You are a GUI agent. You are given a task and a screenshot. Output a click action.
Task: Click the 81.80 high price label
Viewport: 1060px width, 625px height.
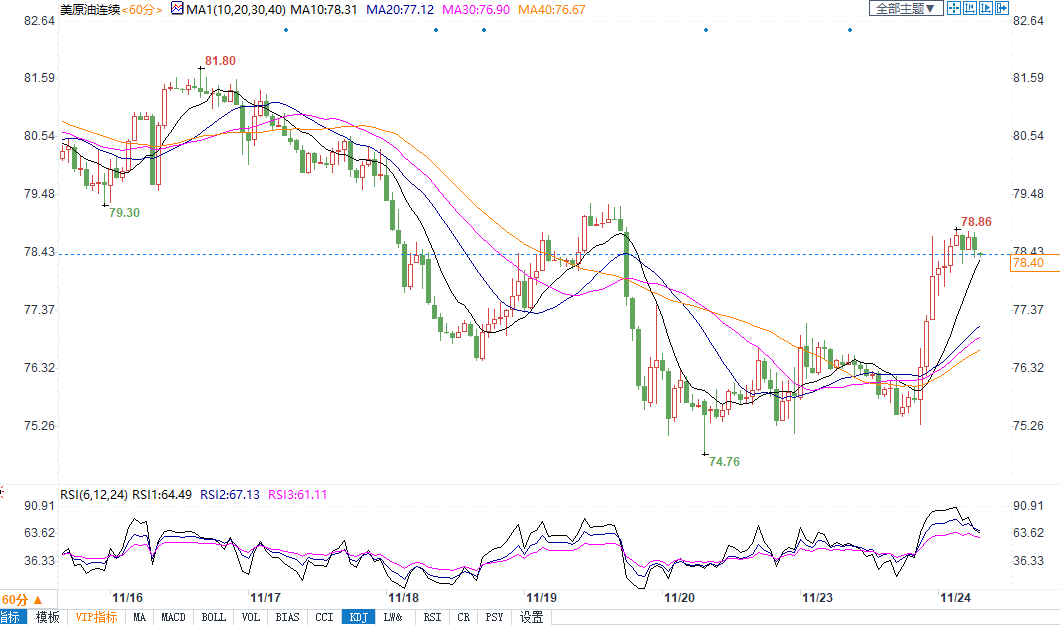pos(220,61)
